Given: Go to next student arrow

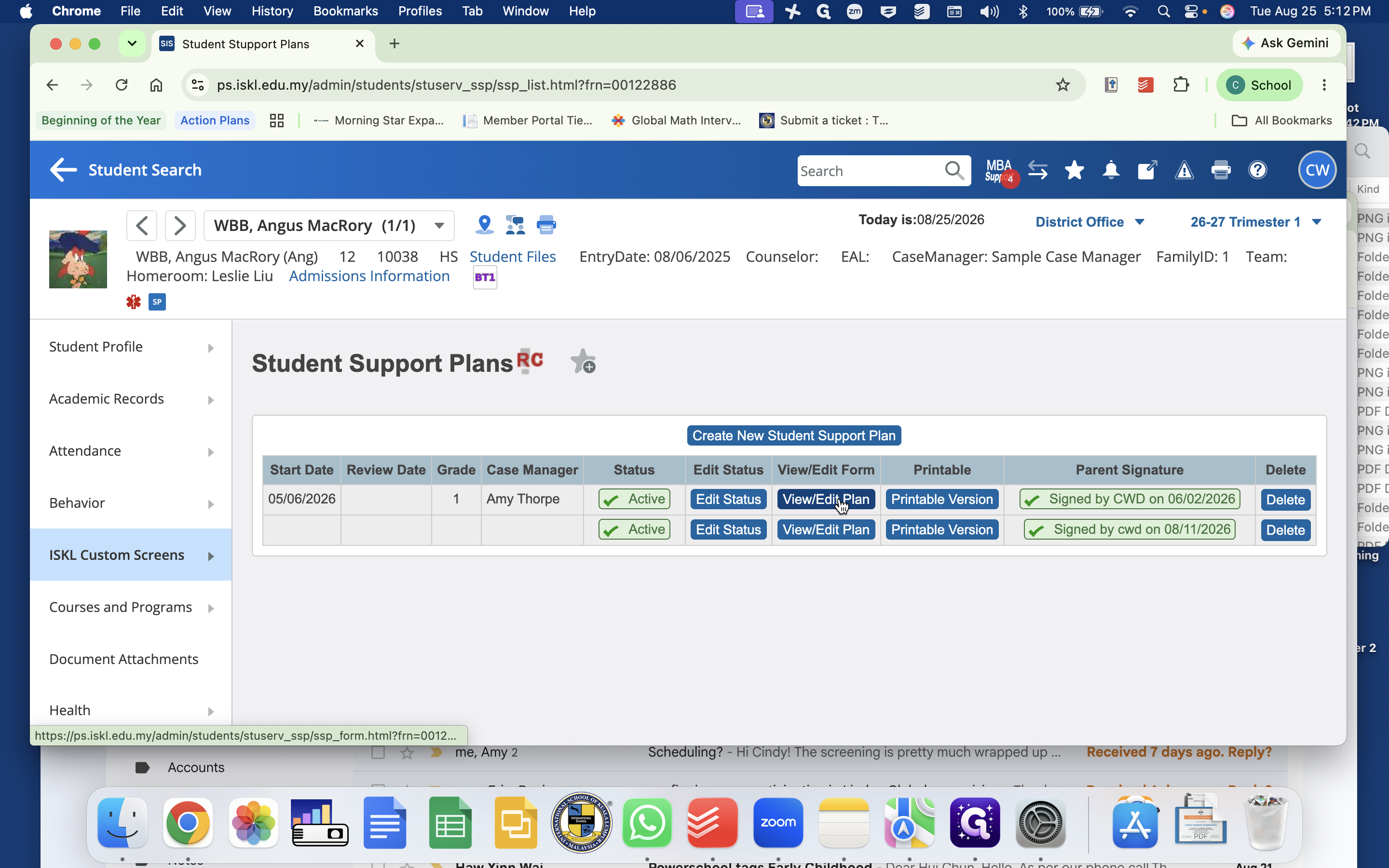Looking at the screenshot, I should pyautogui.click(x=180, y=225).
